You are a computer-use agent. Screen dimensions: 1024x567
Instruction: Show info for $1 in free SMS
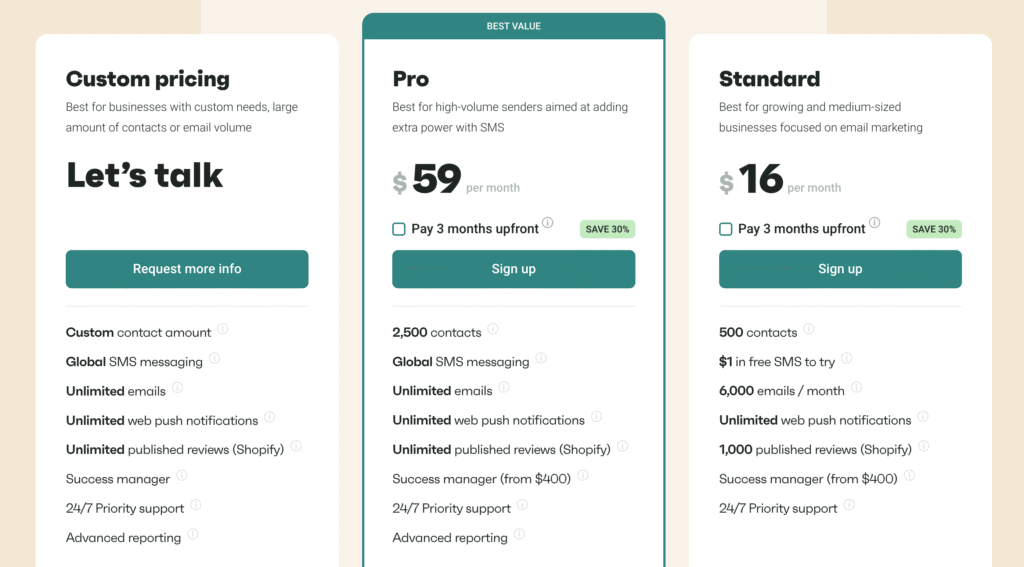(847, 358)
